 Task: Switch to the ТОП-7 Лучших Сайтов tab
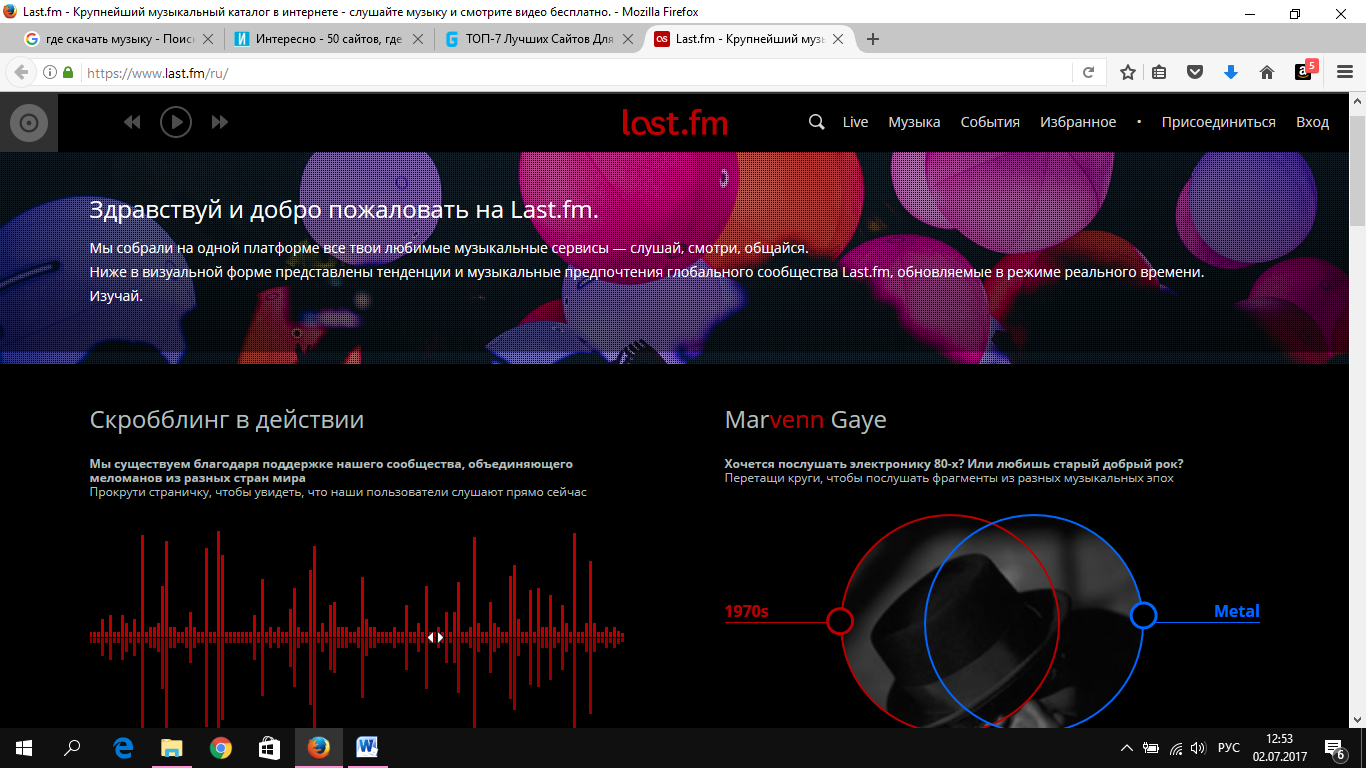pos(540,39)
